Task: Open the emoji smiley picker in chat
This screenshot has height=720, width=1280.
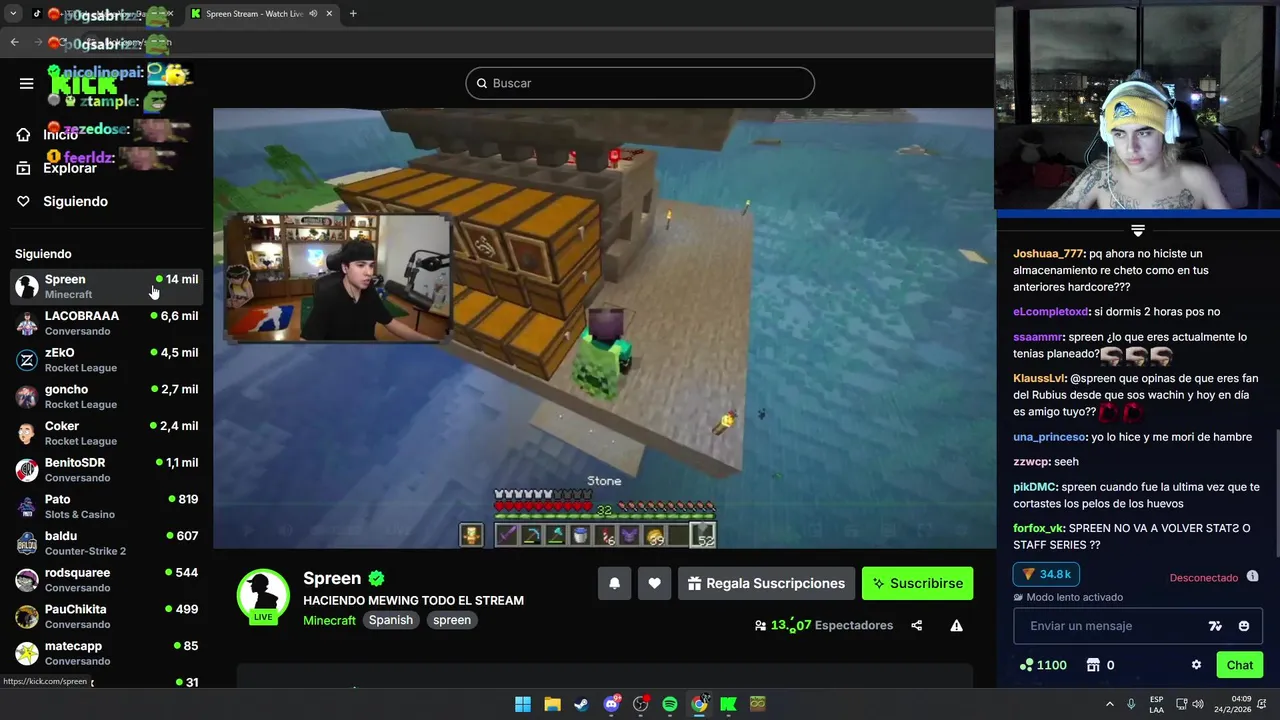Action: (x=1244, y=626)
